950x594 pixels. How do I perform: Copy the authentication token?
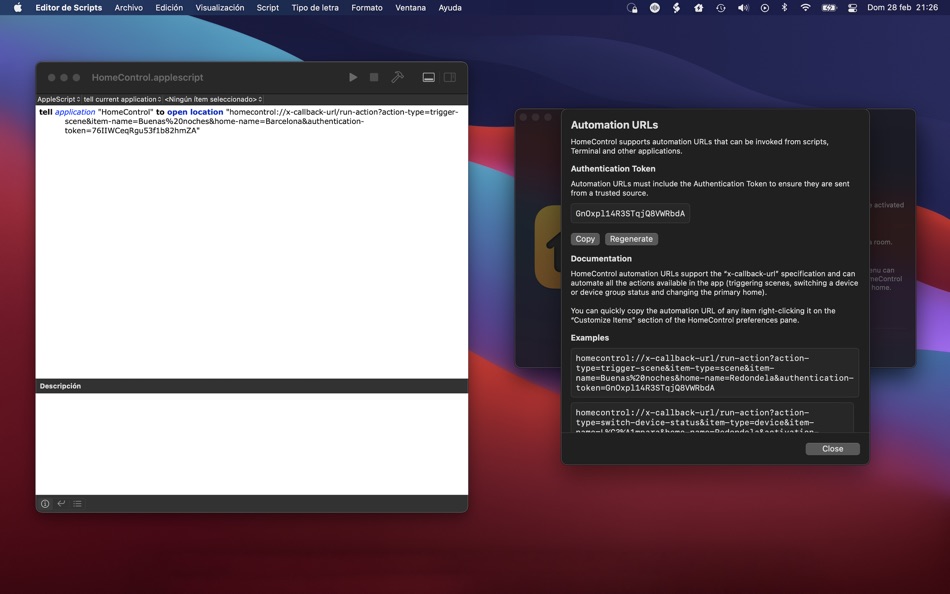pyautogui.click(x=585, y=239)
